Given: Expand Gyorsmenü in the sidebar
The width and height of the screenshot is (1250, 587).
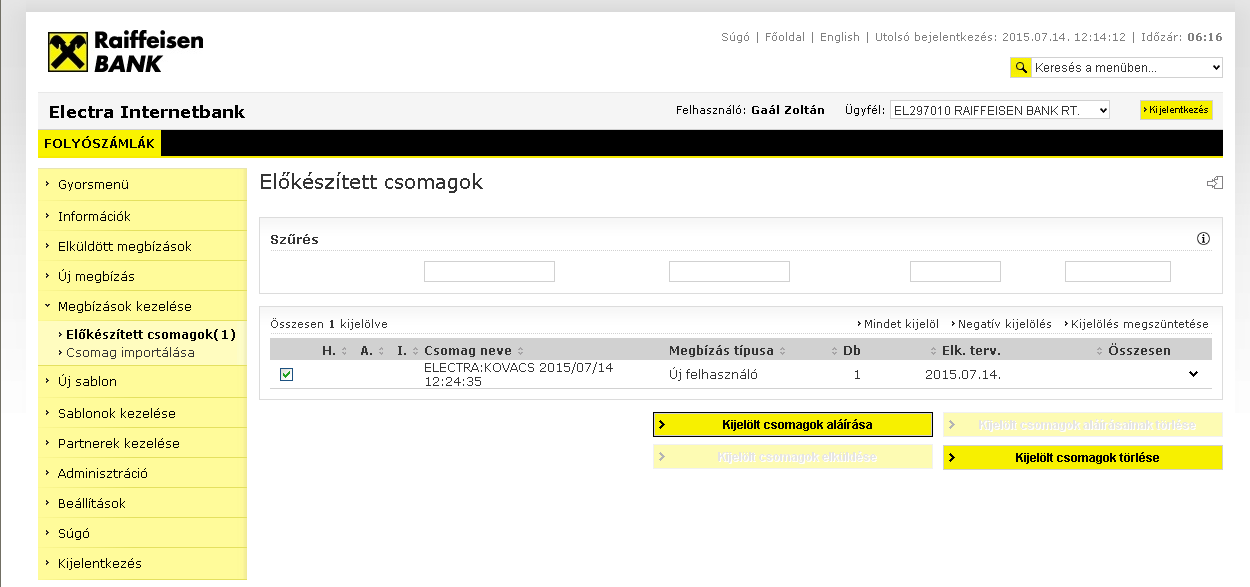Looking at the screenshot, I should tap(141, 185).
